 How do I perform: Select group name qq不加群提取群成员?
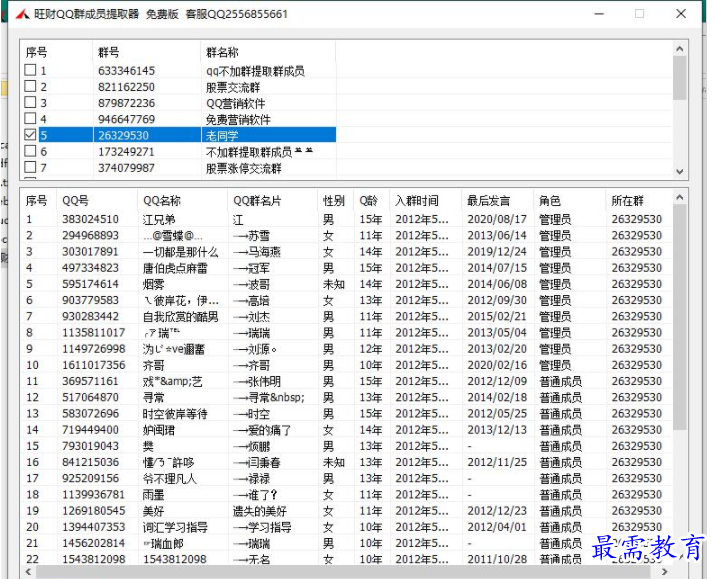coord(255,71)
